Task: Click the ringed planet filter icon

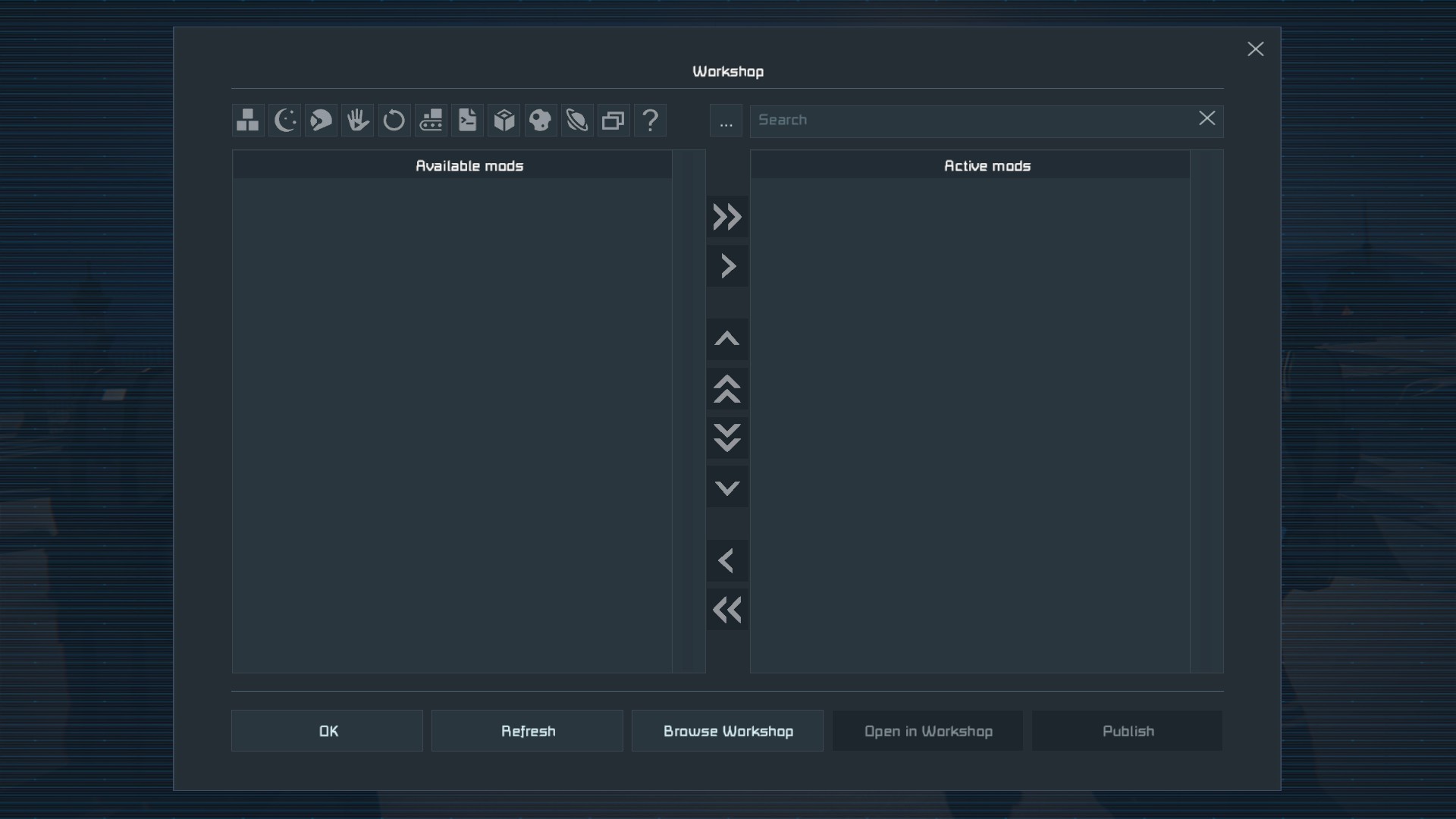Action: point(577,120)
